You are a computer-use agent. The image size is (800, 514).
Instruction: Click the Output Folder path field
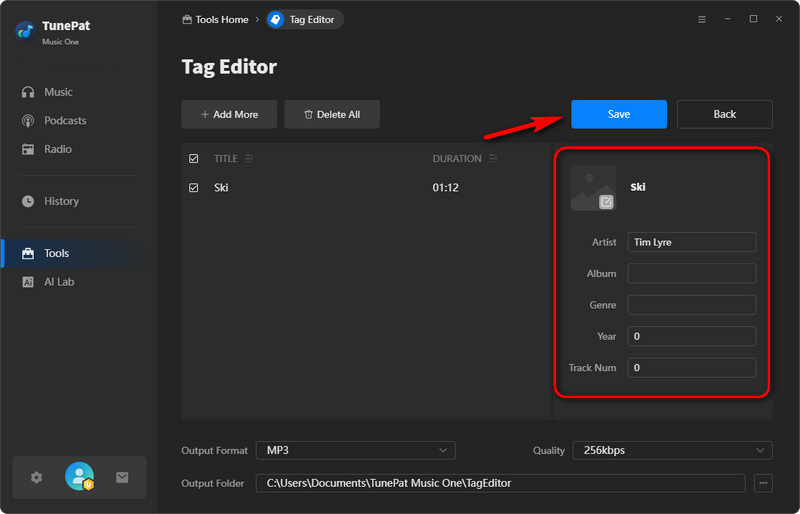click(501, 483)
